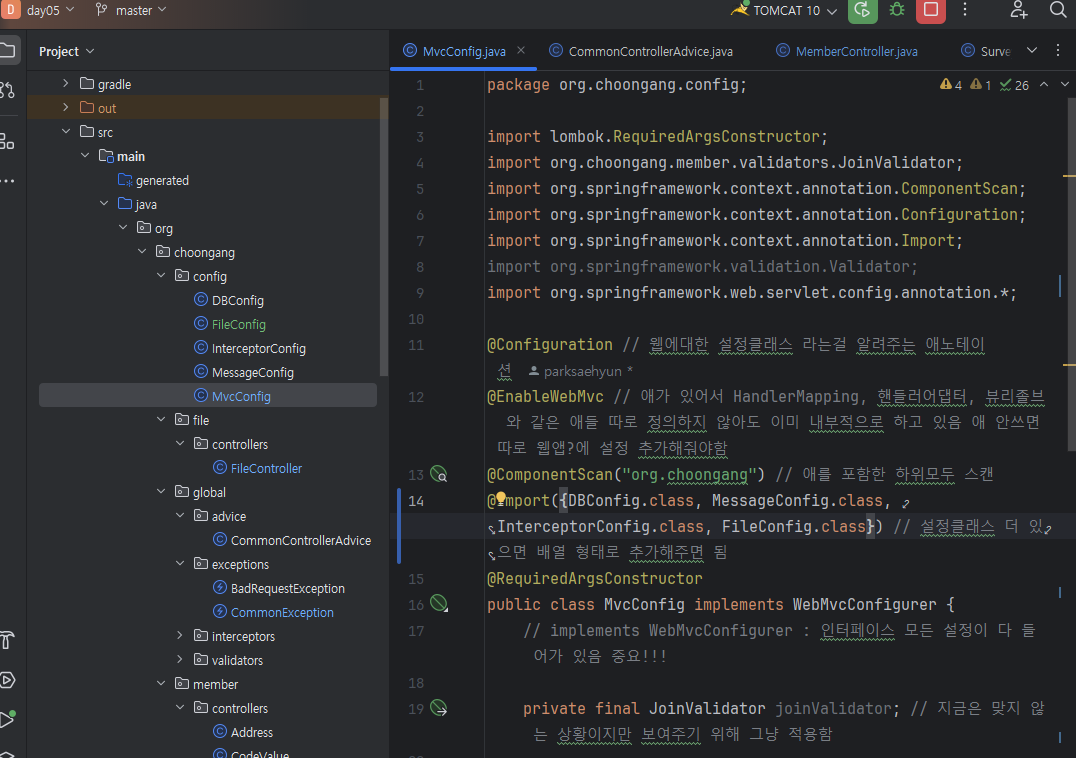Open Code With Me add-user icon

click(x=1018, y=10)
